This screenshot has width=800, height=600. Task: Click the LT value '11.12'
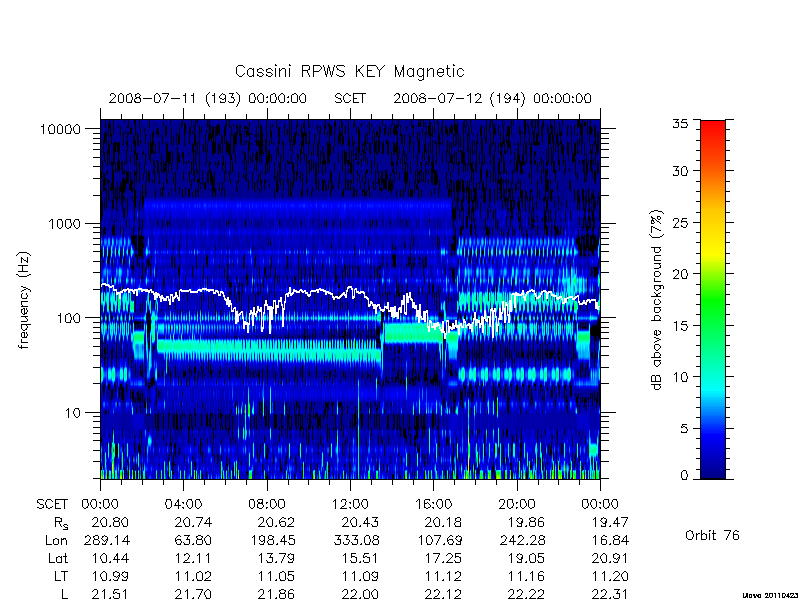click(444, 577)
